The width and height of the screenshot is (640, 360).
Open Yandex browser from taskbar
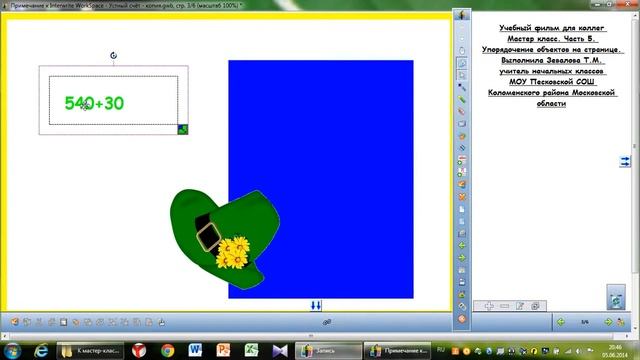139,351
